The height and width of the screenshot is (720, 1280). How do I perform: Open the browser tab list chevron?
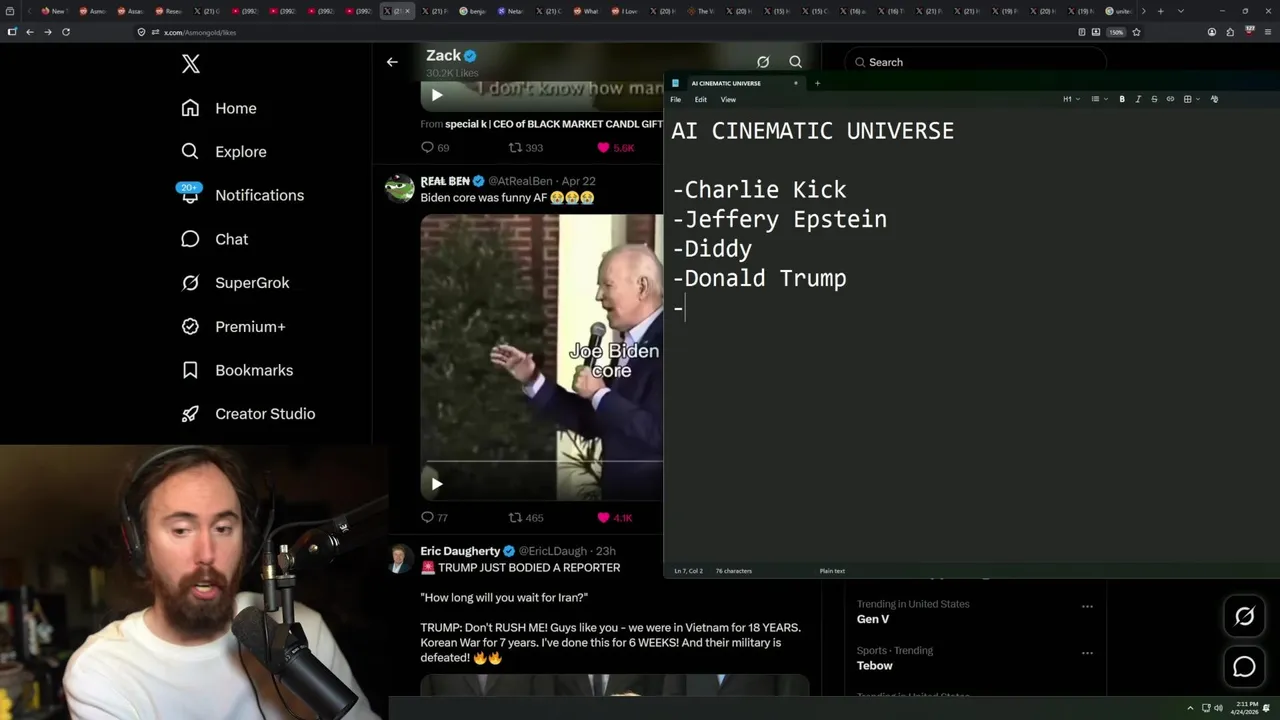pos(1181,11)
